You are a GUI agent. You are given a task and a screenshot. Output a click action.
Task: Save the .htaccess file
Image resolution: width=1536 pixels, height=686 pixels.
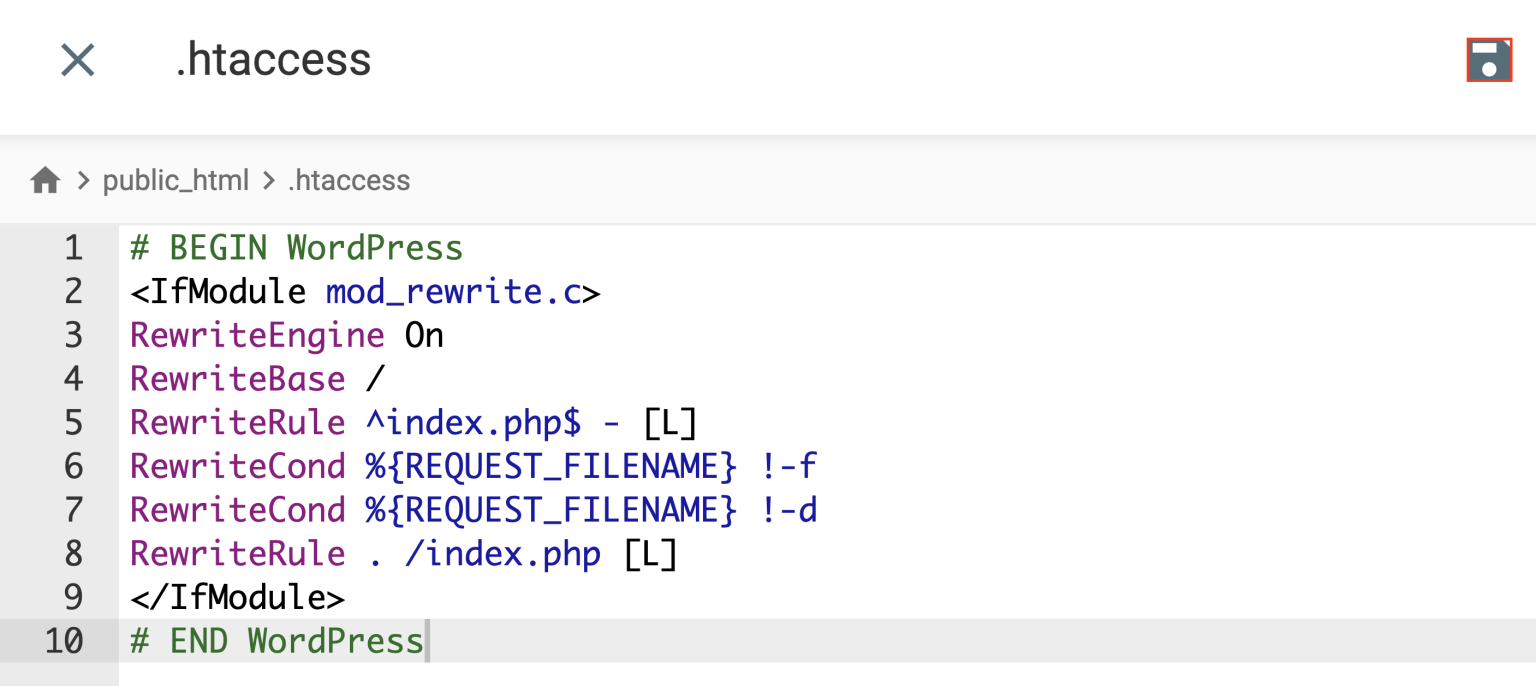(1489, 59)
